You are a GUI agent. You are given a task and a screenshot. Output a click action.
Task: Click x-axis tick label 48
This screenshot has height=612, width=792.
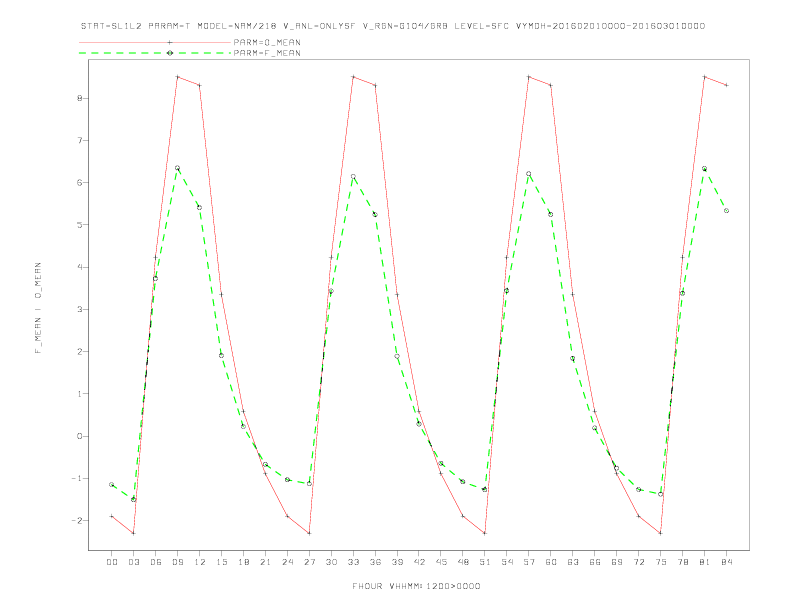(x=463, y=562)
